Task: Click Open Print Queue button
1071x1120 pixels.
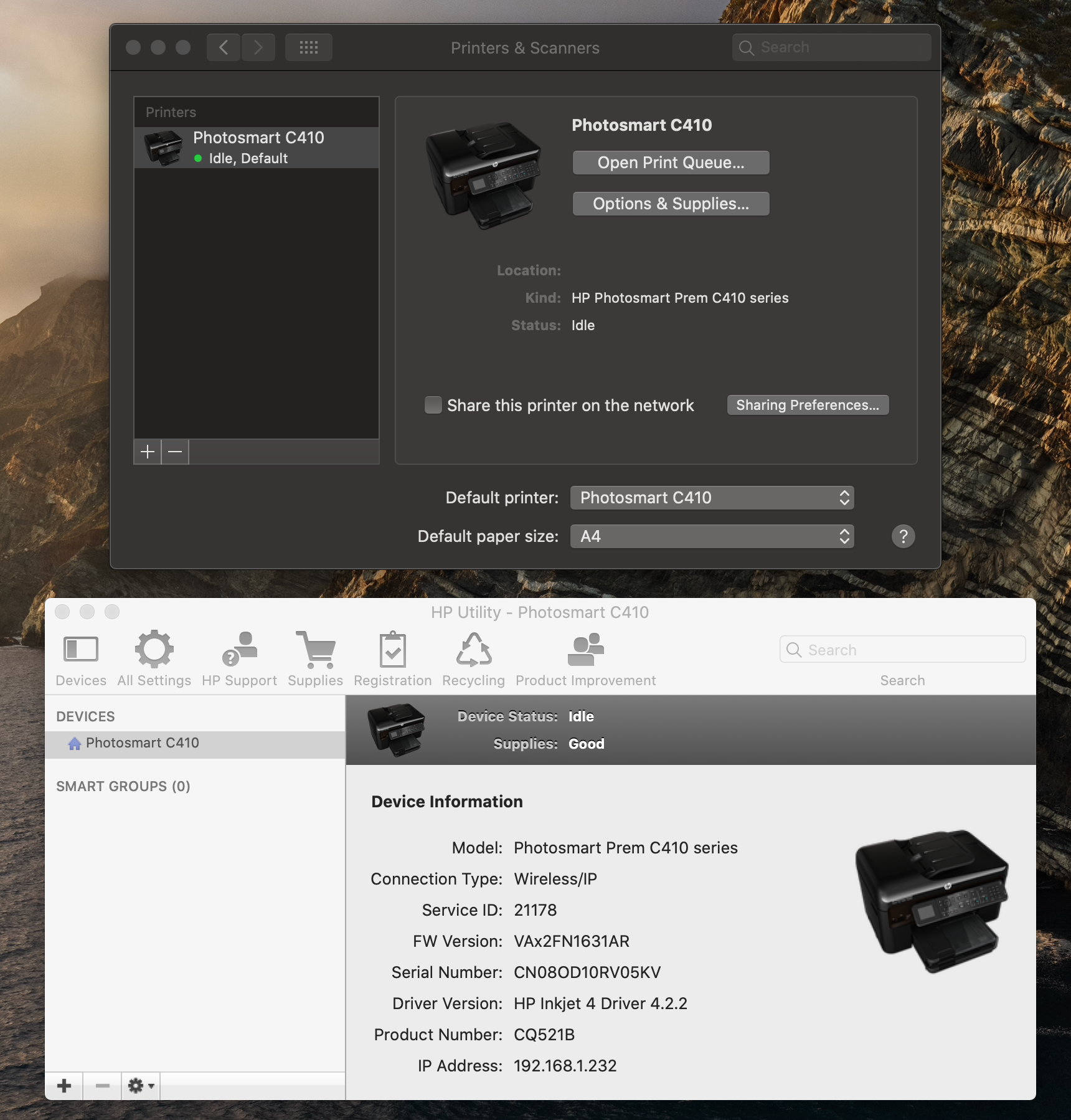Action: click(671, 163)
